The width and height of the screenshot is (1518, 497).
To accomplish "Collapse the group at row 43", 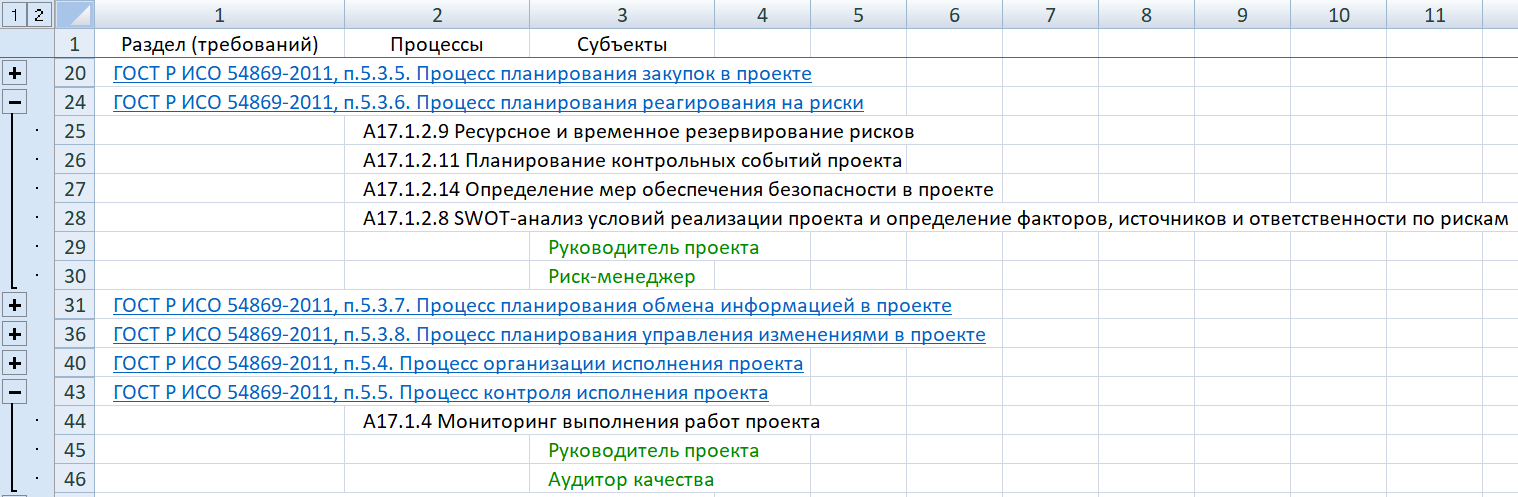I will tap(15, 392).
